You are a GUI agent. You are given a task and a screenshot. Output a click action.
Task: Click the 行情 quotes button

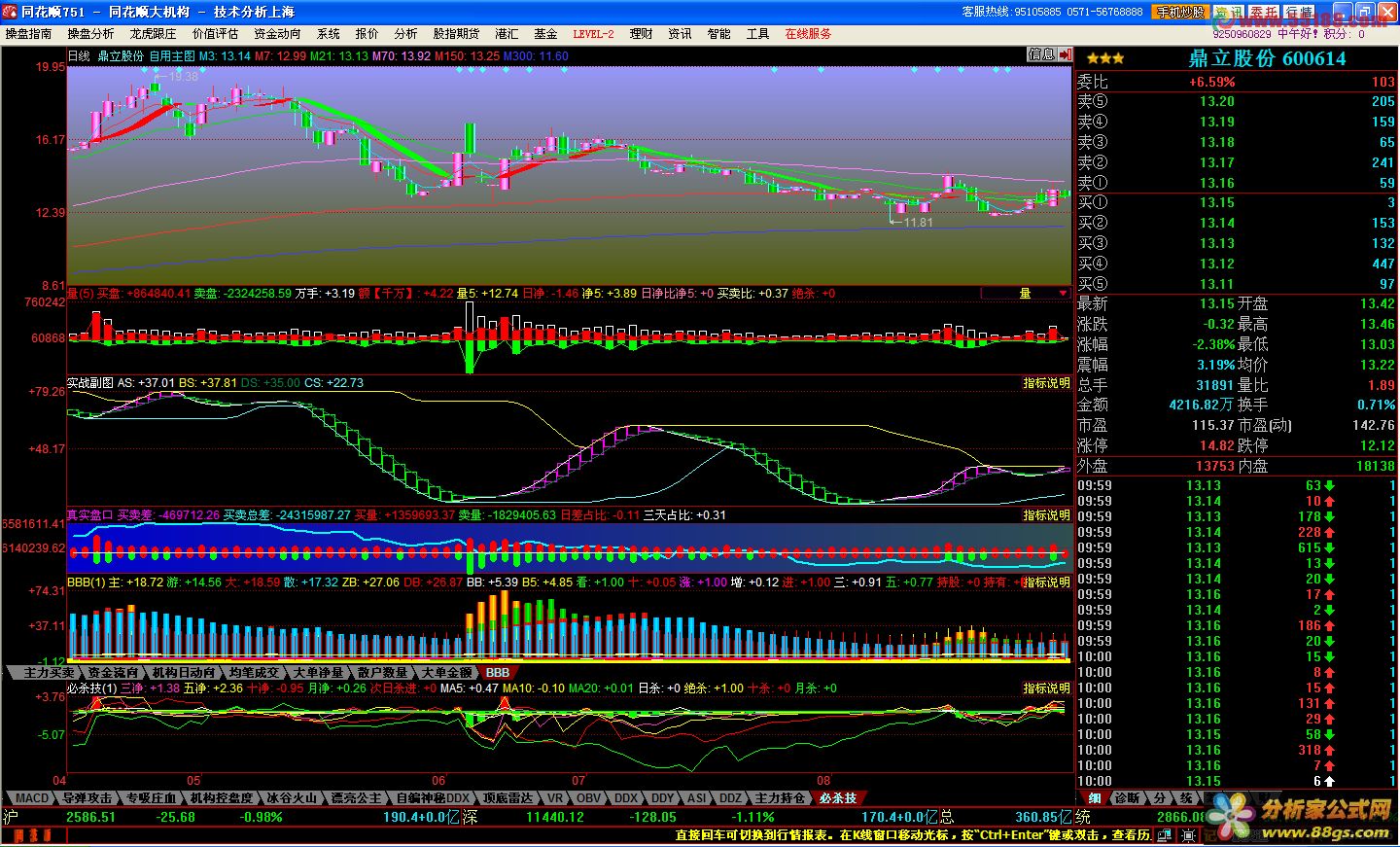1300,12
